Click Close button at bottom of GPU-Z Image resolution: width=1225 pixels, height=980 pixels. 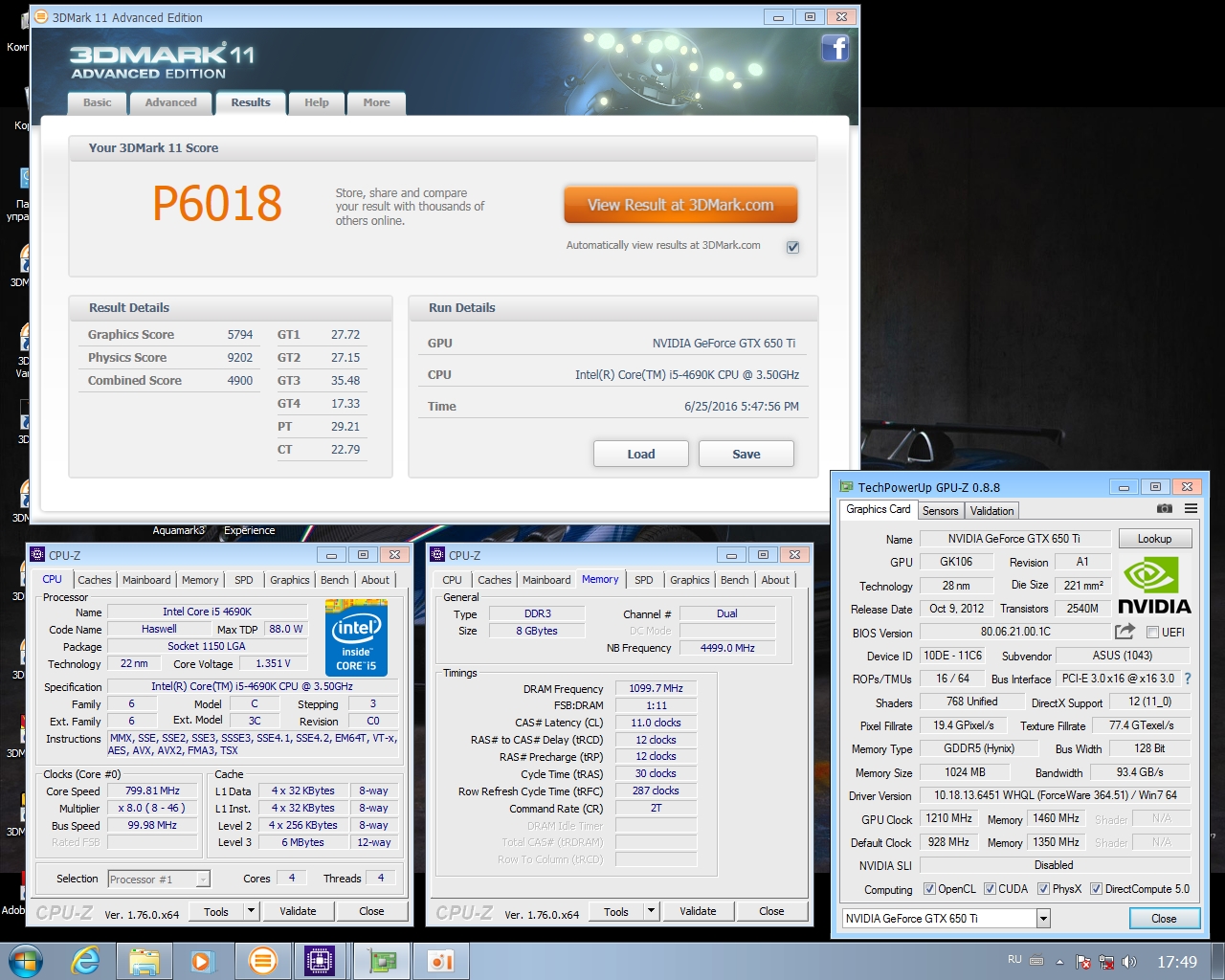tap(1164, 919)
